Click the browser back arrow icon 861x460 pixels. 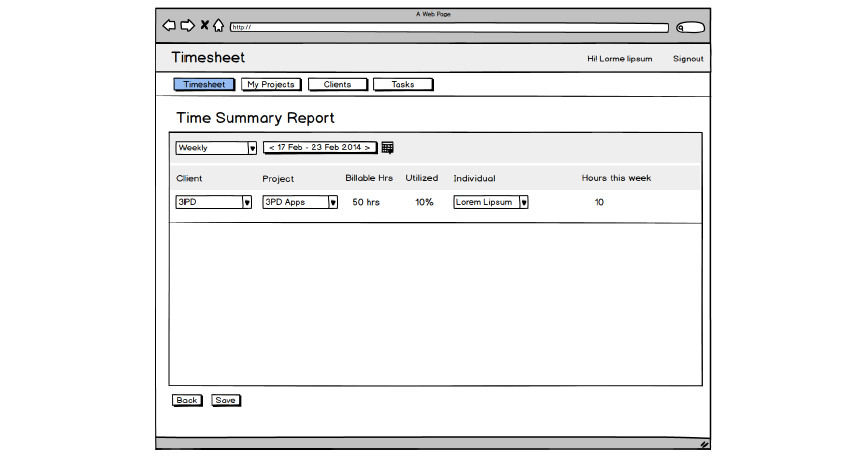point(169,25)
